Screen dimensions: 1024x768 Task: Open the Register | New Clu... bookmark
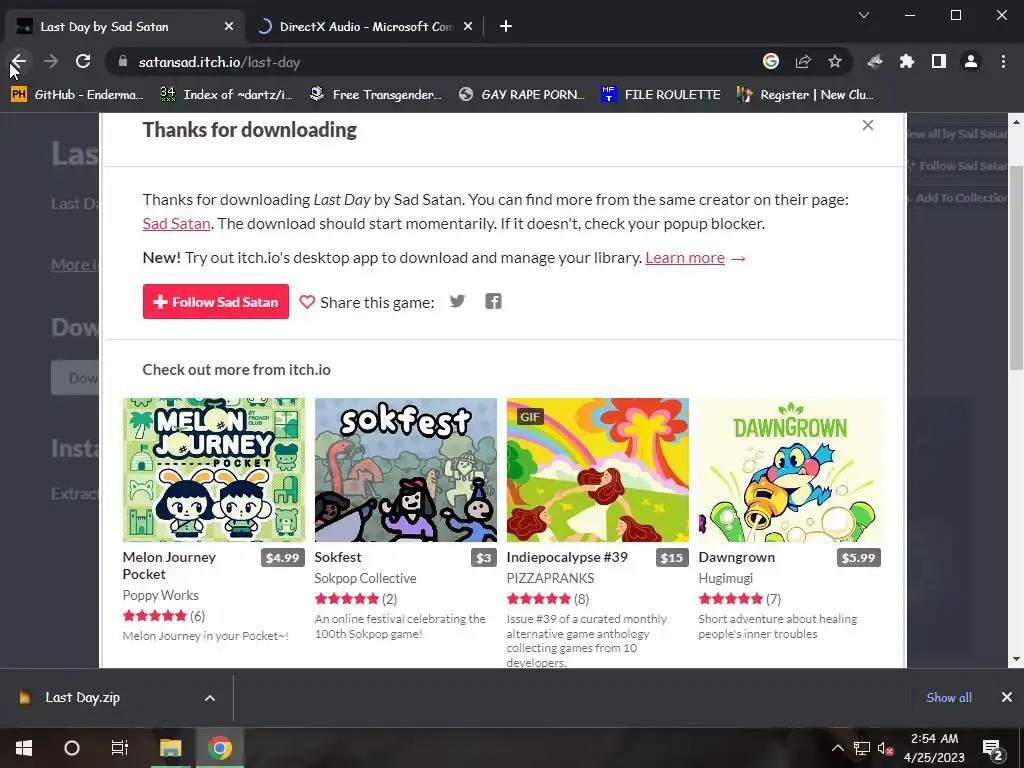pyautogui.click(x=805, y=95)
